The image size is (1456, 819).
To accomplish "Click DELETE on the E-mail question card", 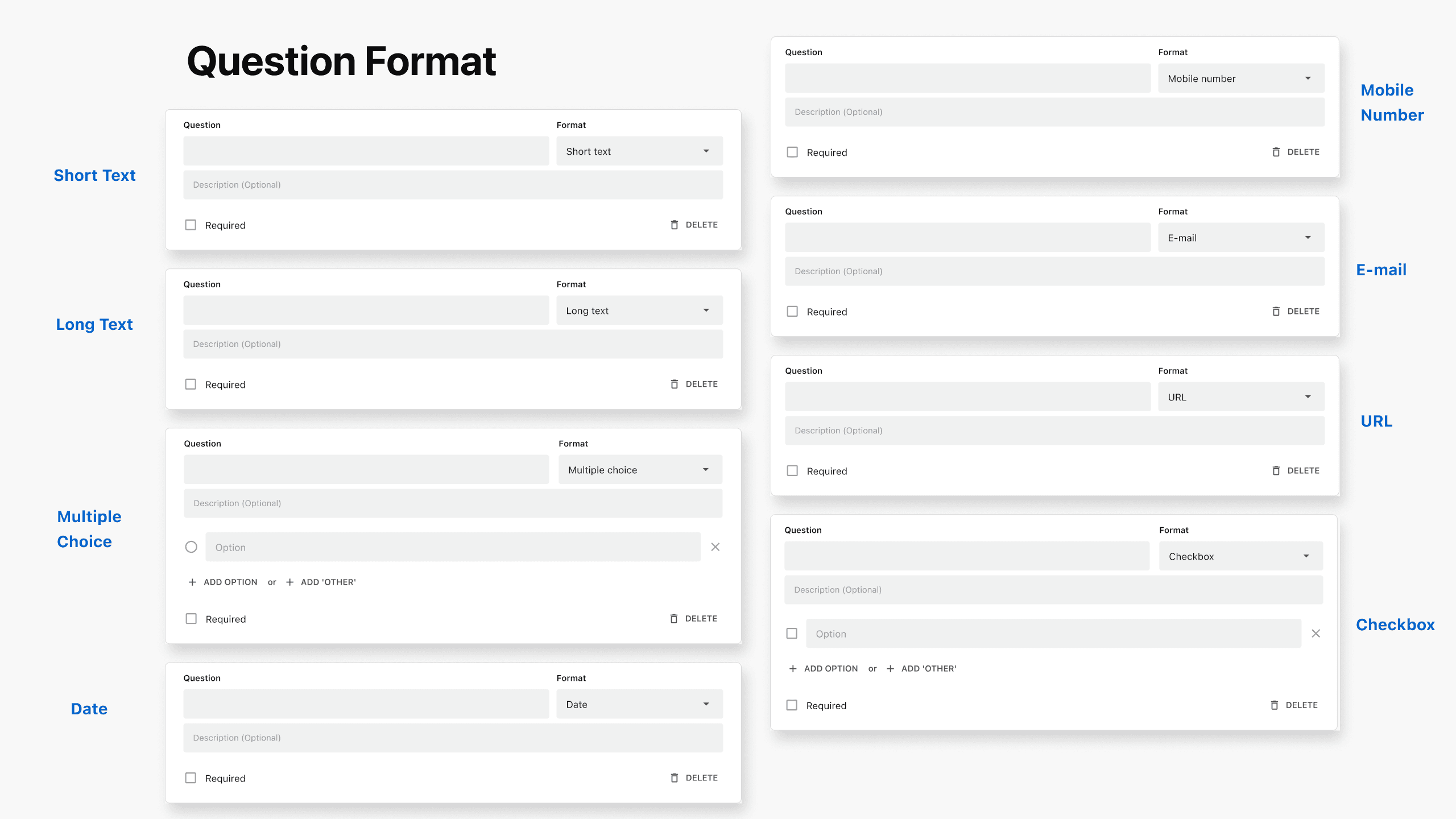I will 1302,311.
